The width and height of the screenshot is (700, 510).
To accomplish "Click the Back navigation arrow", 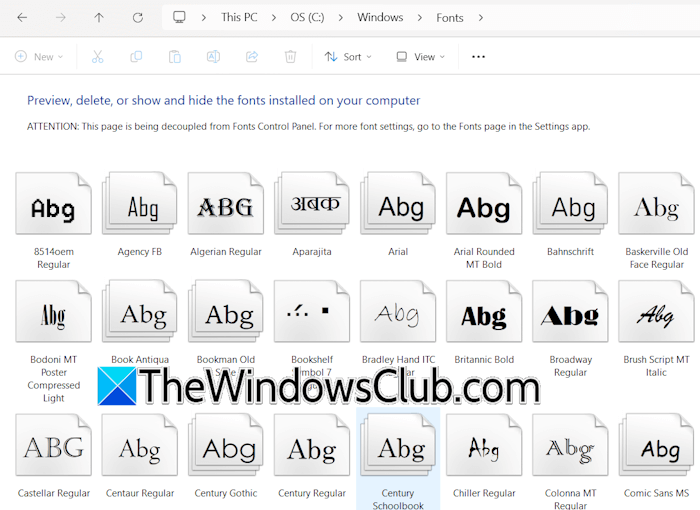I will pyautogui.click(x=22, y=18).
